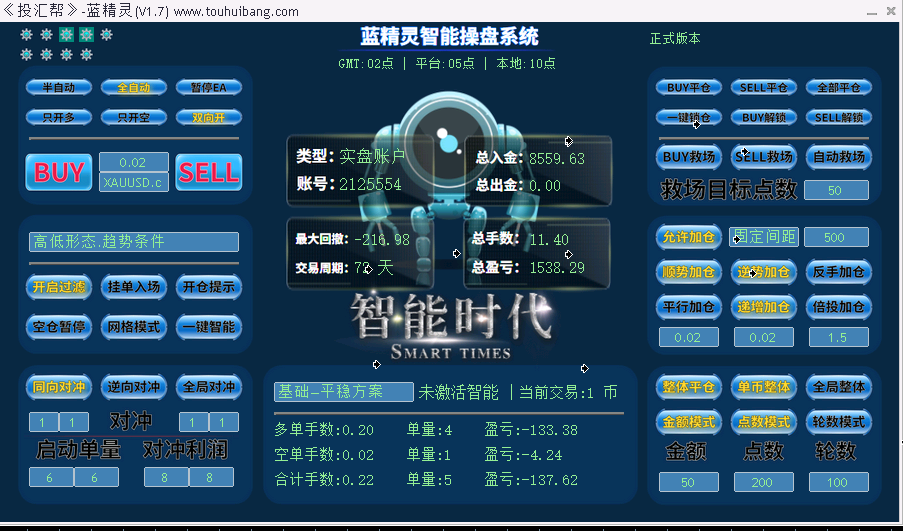Minimize the 蓝精灵 panel window
This screenshot has width=903, height=531.
(872, 12)
